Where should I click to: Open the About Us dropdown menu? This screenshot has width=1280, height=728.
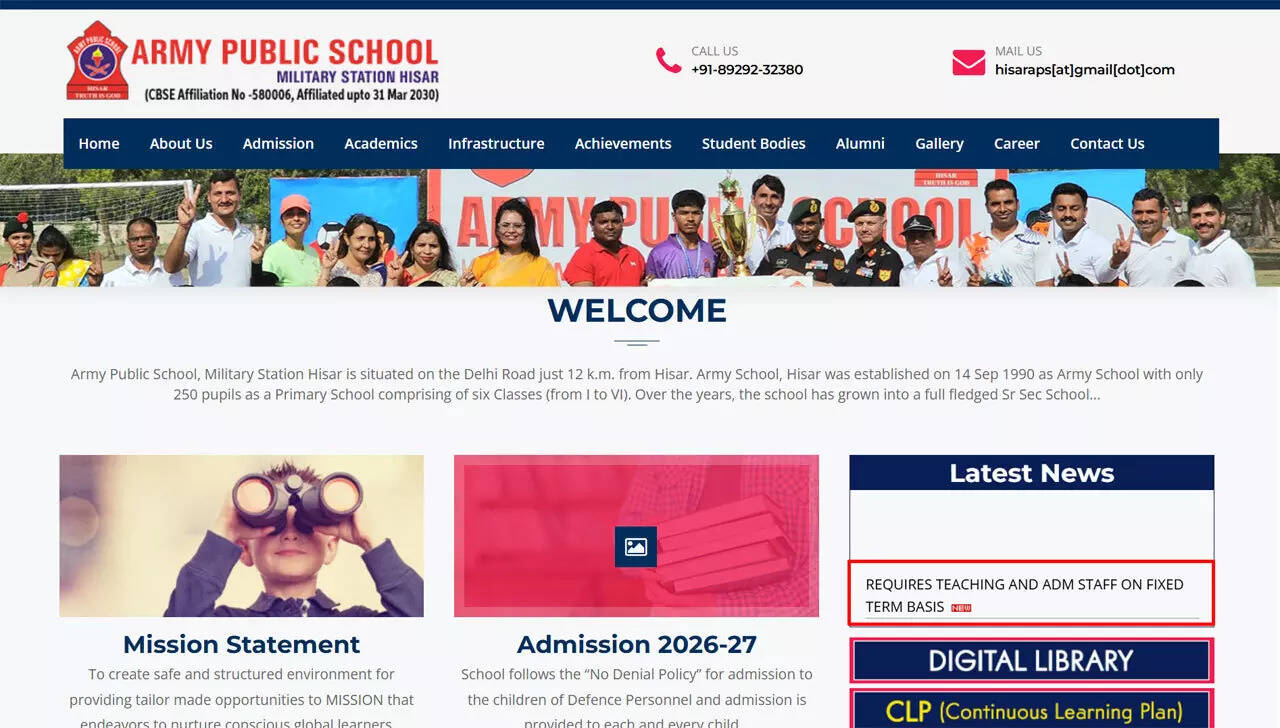pos(181,143)
